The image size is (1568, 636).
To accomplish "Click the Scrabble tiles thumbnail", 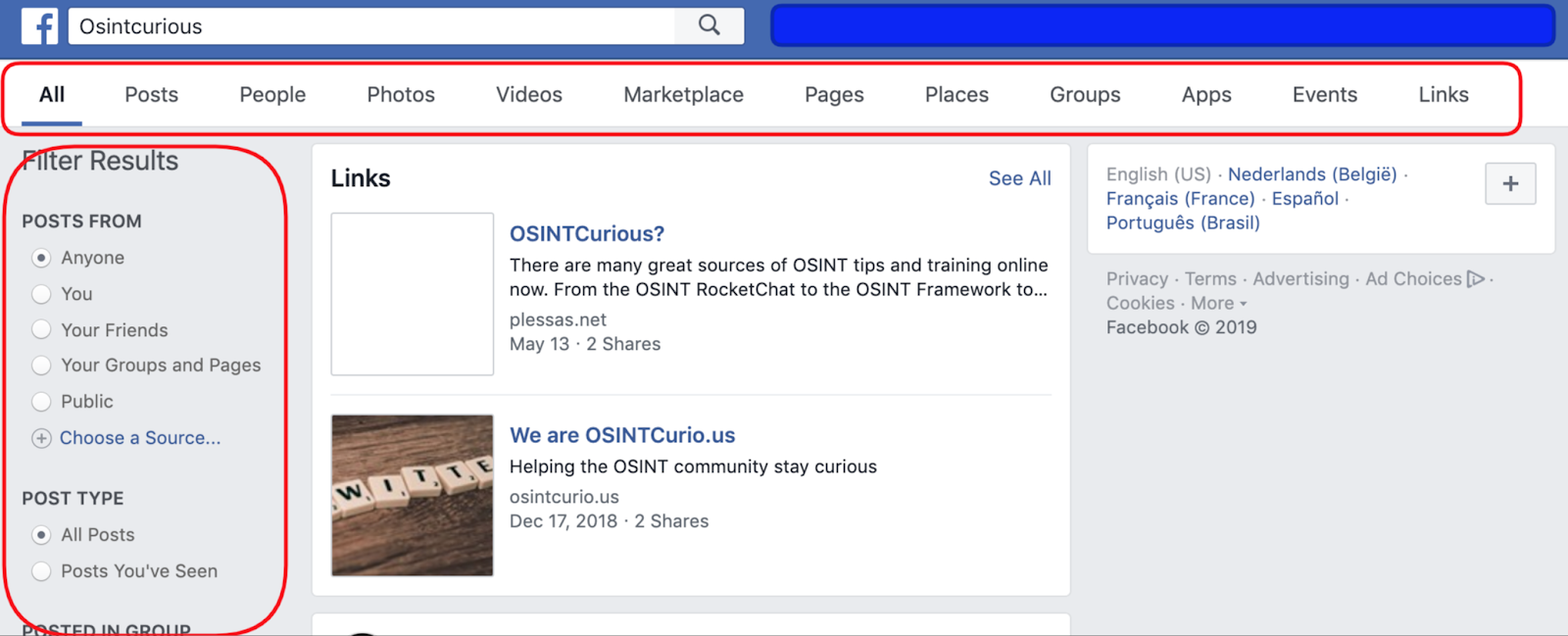I will [413, 495].
